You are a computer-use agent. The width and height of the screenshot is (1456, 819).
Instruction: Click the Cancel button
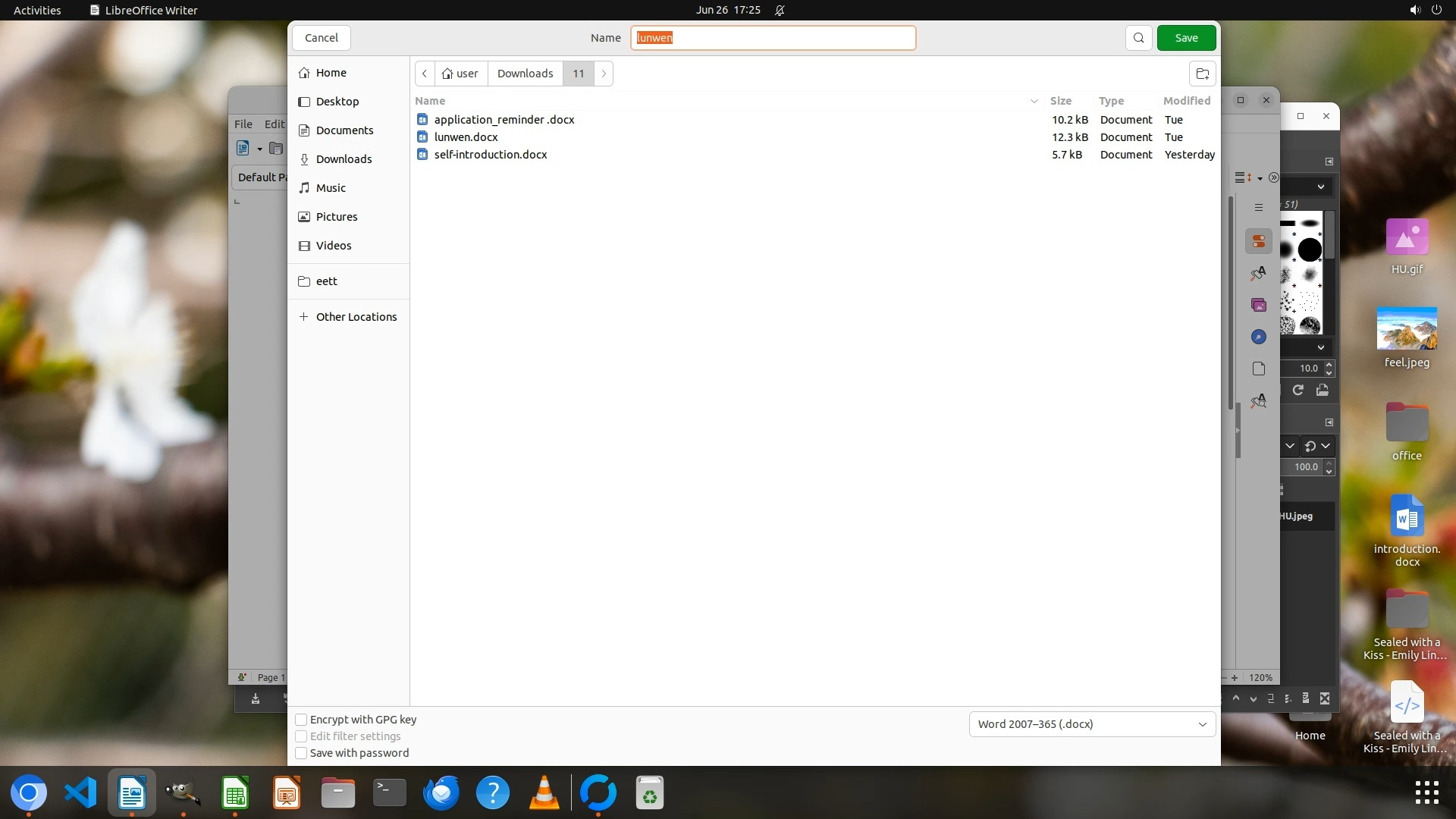pyautogui.click(x=321, y=38)
